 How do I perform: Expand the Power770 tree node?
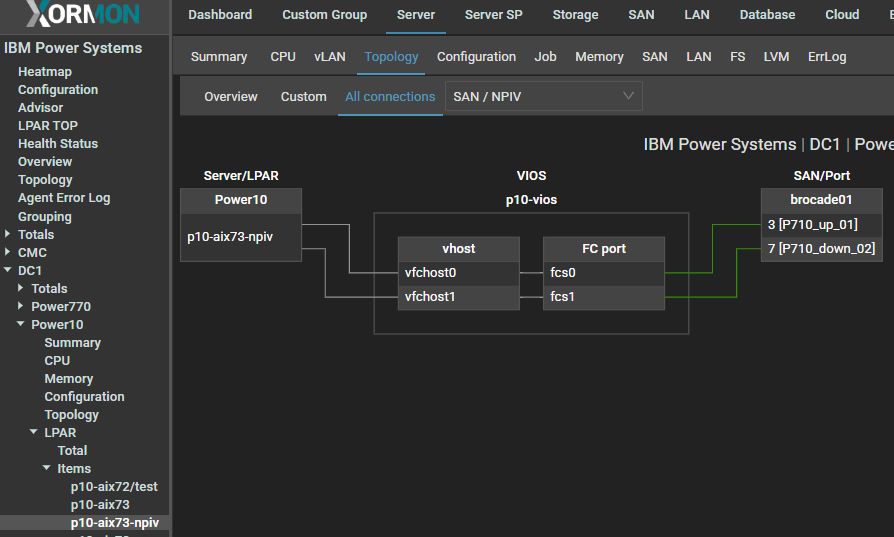[22, 306]
